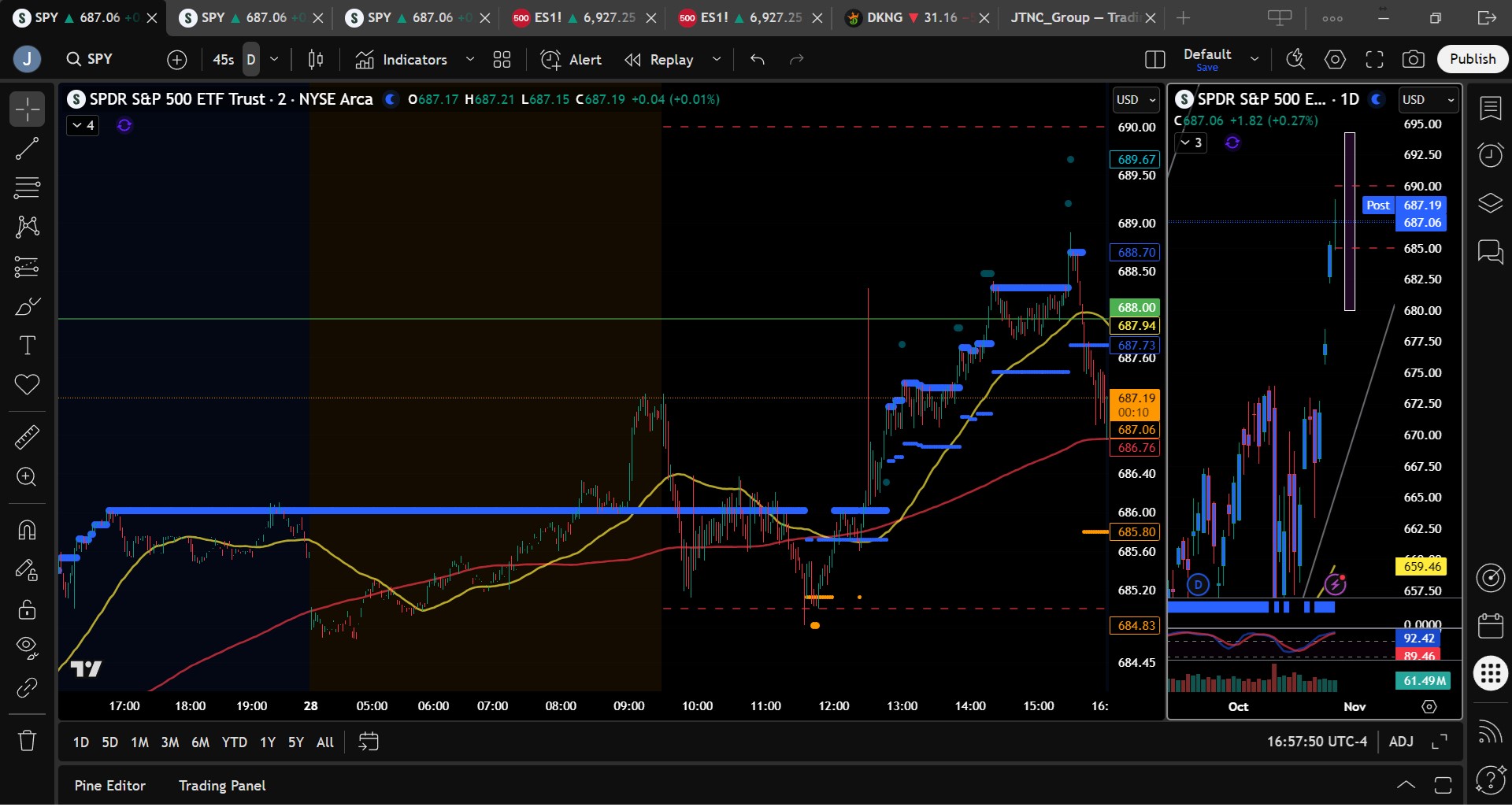Toggle ADJ price adjustment
Image resolution: width=1512 pixels, height=807 pixels.
pos(1401,742)
